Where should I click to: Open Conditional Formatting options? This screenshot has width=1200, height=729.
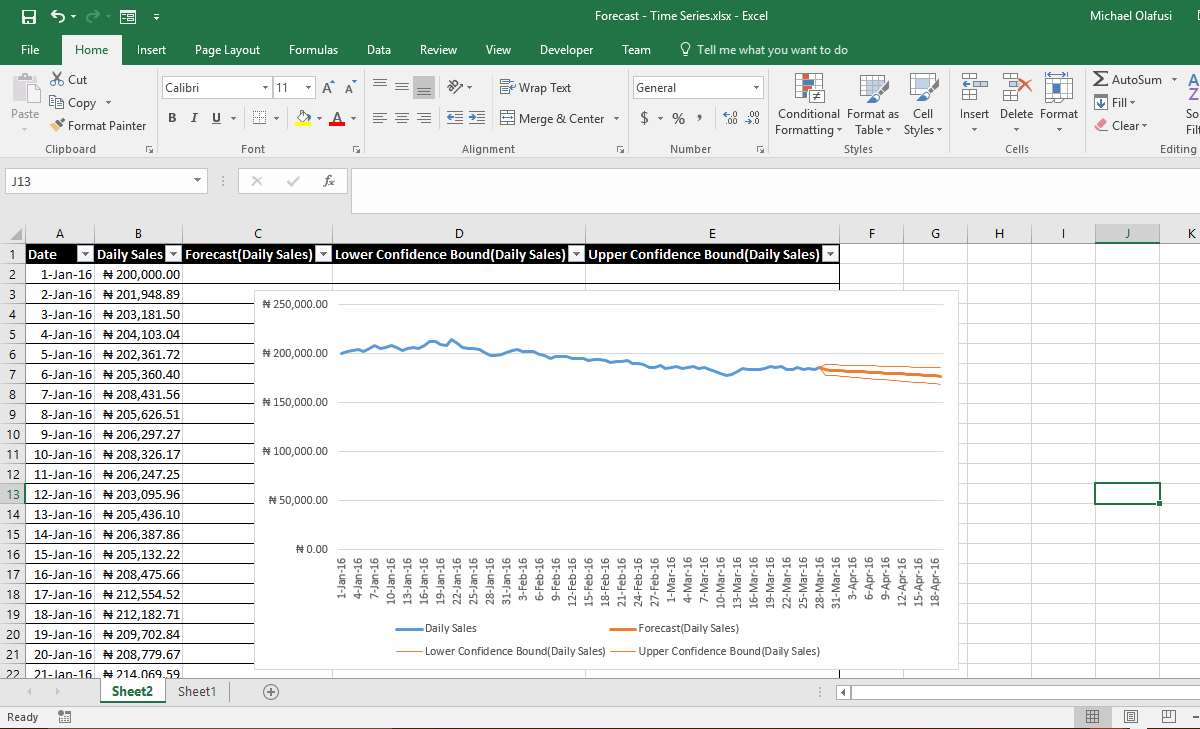(808, 105)
